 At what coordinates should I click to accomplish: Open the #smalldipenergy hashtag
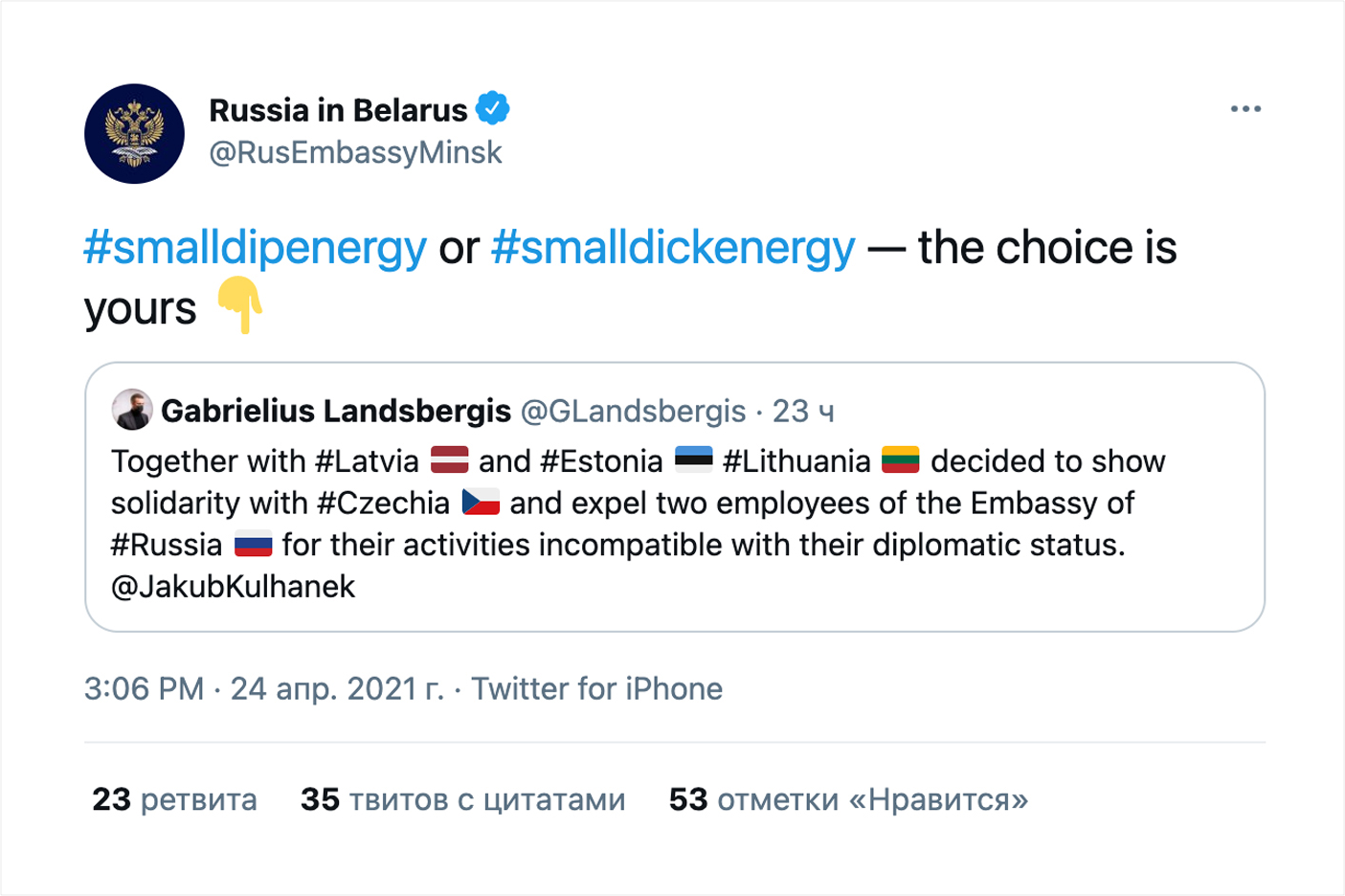(255, 248)
